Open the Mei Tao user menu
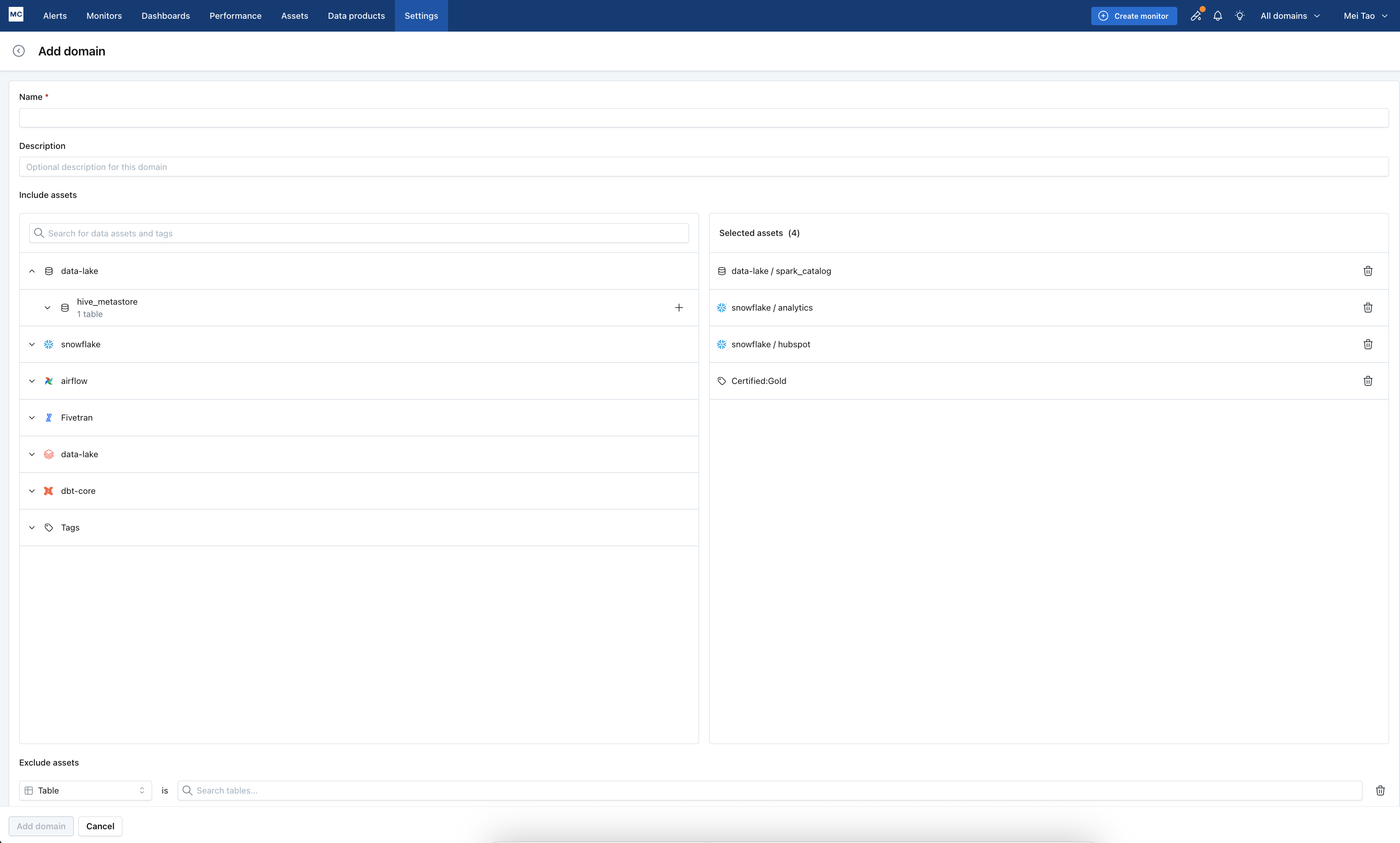Image resolution: width=1400 pixels, height=843 pixels. click(x=1365, y=16)
